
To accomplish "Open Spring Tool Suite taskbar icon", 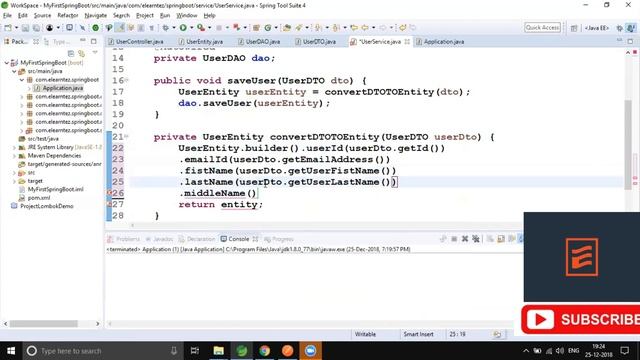I will pyautogui.click(x=242, y=351).
